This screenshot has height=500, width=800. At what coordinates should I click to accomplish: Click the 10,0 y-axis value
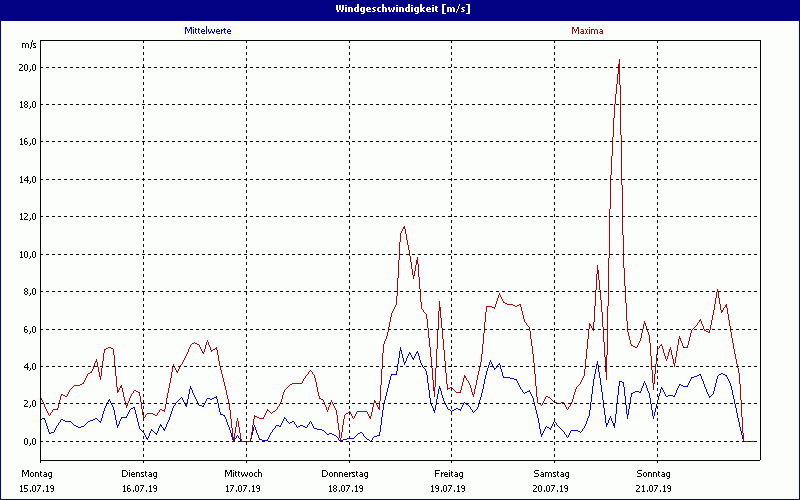point(27,254)
